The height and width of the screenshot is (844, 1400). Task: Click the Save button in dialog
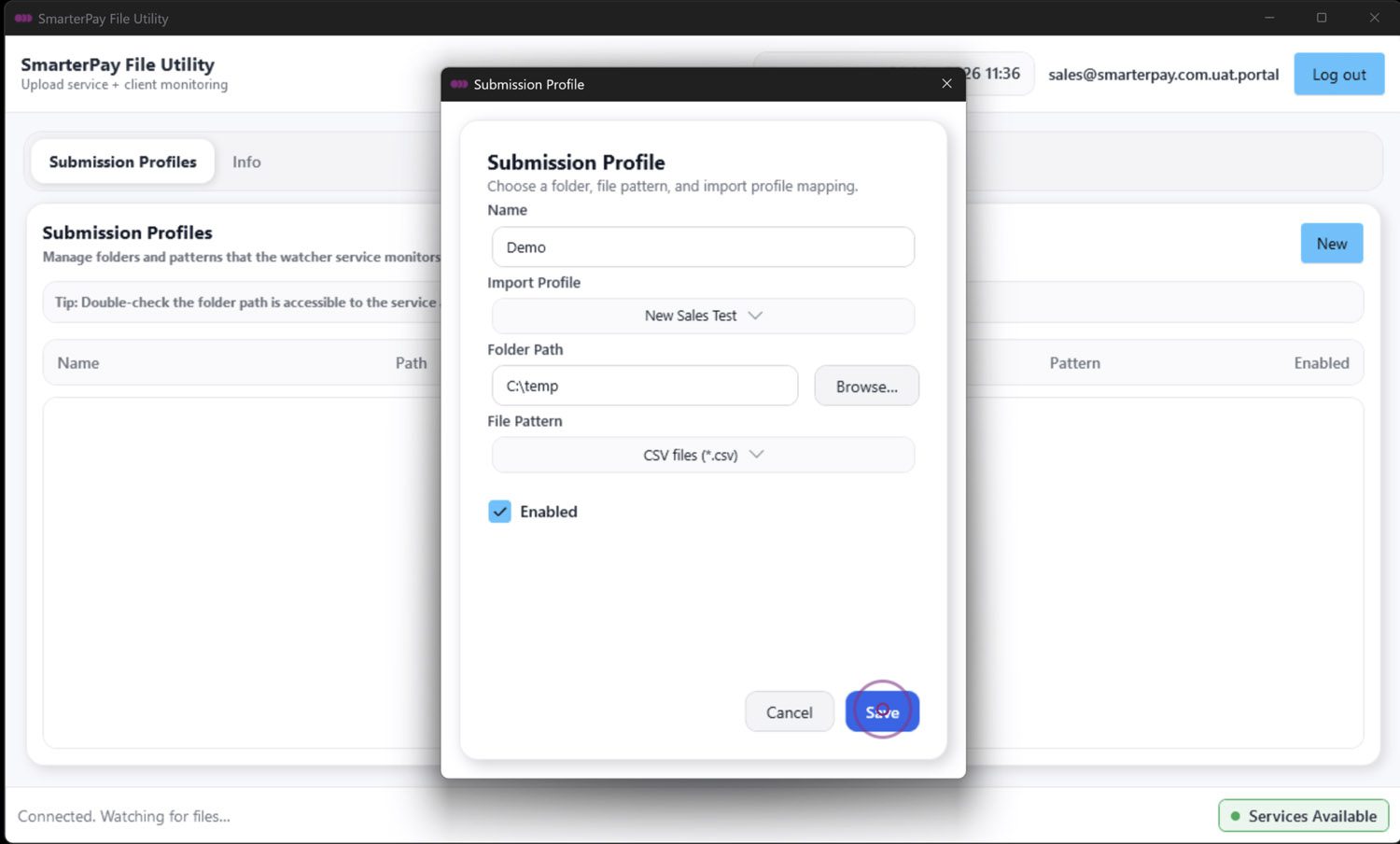click(x=882, y=712)
